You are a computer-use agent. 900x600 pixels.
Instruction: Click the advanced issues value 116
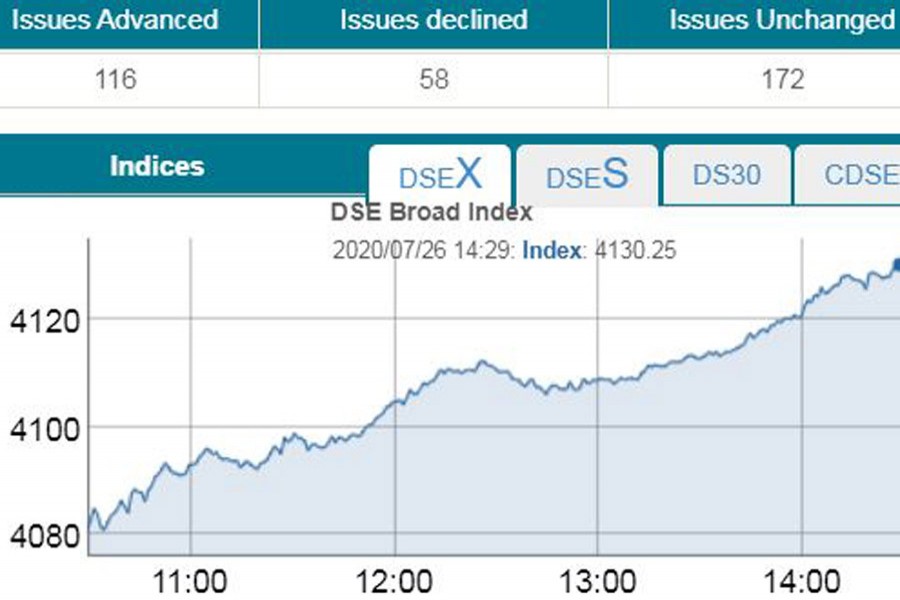[x=116, y=79]
